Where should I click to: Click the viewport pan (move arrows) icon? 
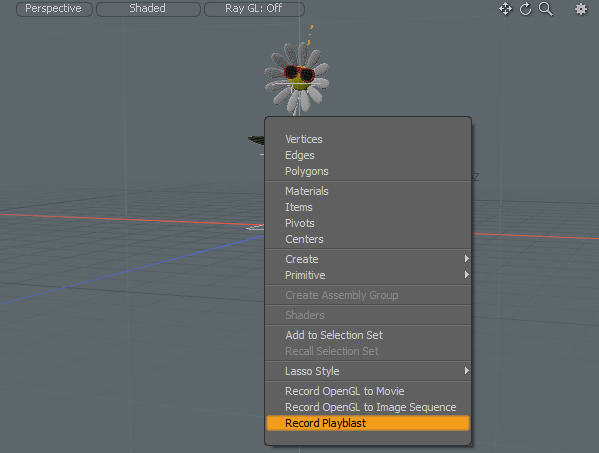pyautogui.click(x=505, y=9)
